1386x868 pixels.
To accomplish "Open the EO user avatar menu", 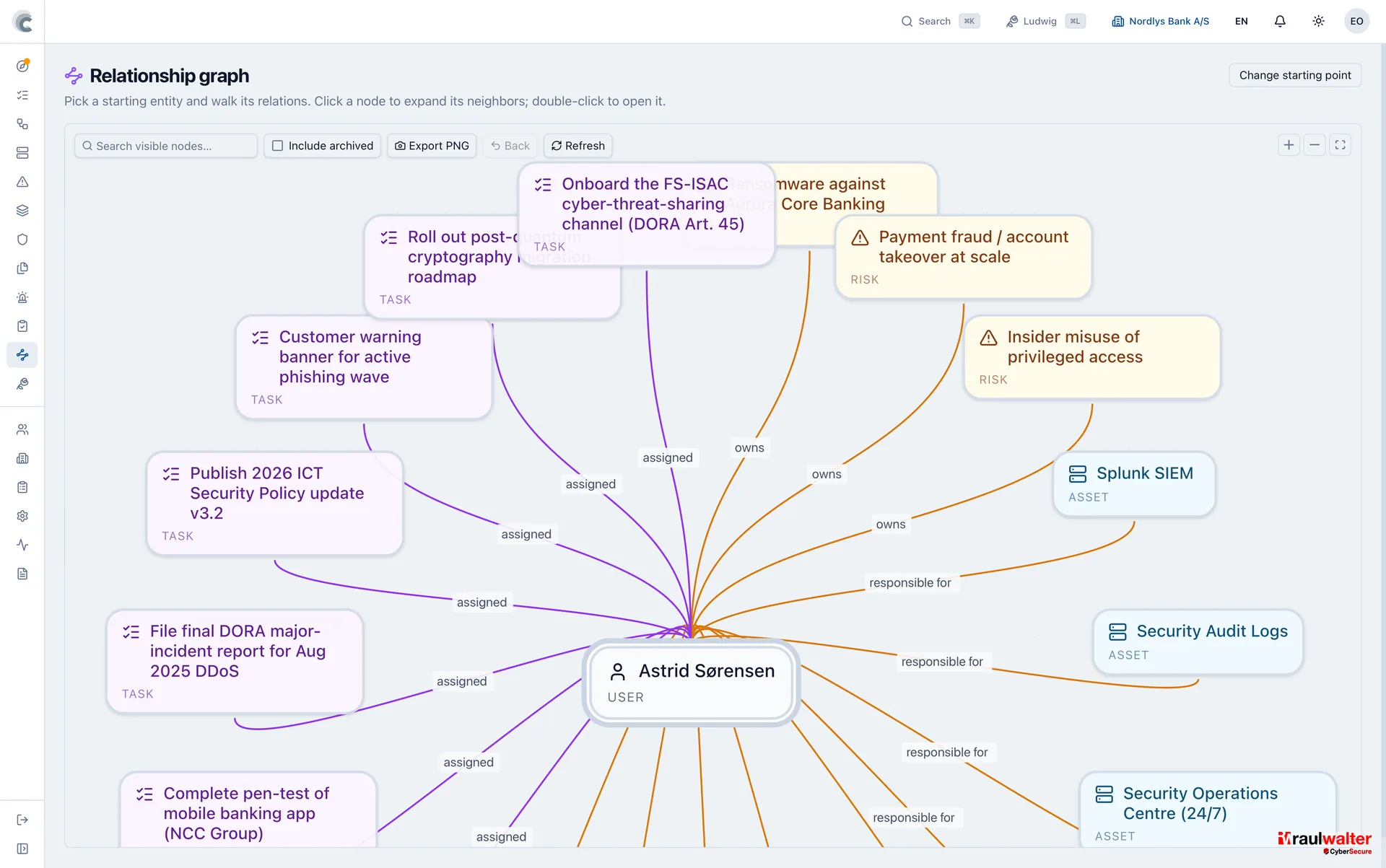I will pyautogui.click(x=1356, y=21).
